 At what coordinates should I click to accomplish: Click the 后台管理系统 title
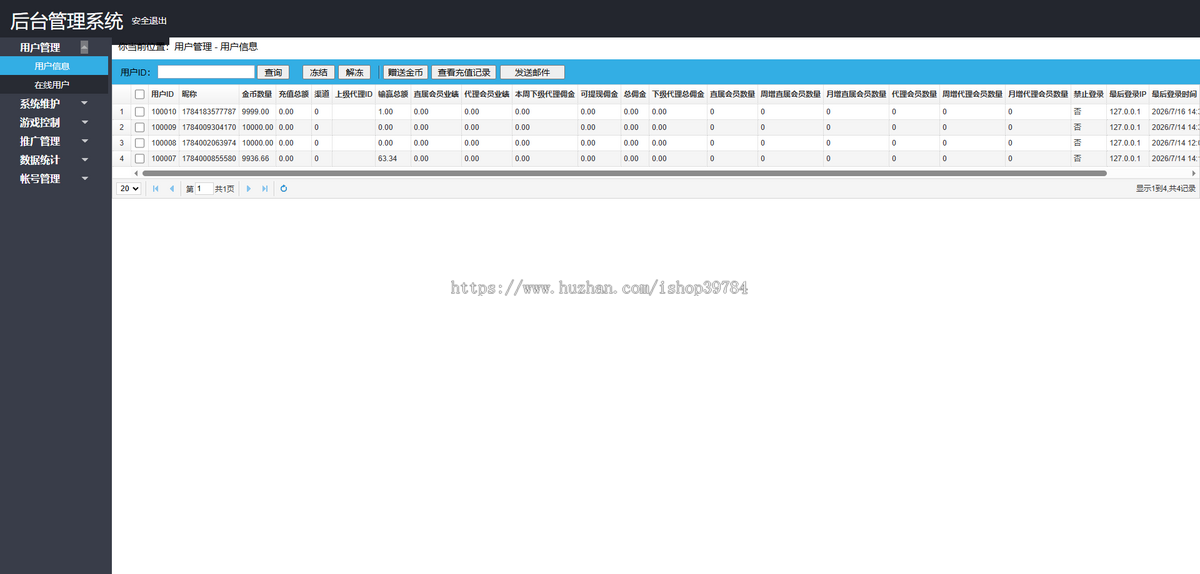[66, 20]
